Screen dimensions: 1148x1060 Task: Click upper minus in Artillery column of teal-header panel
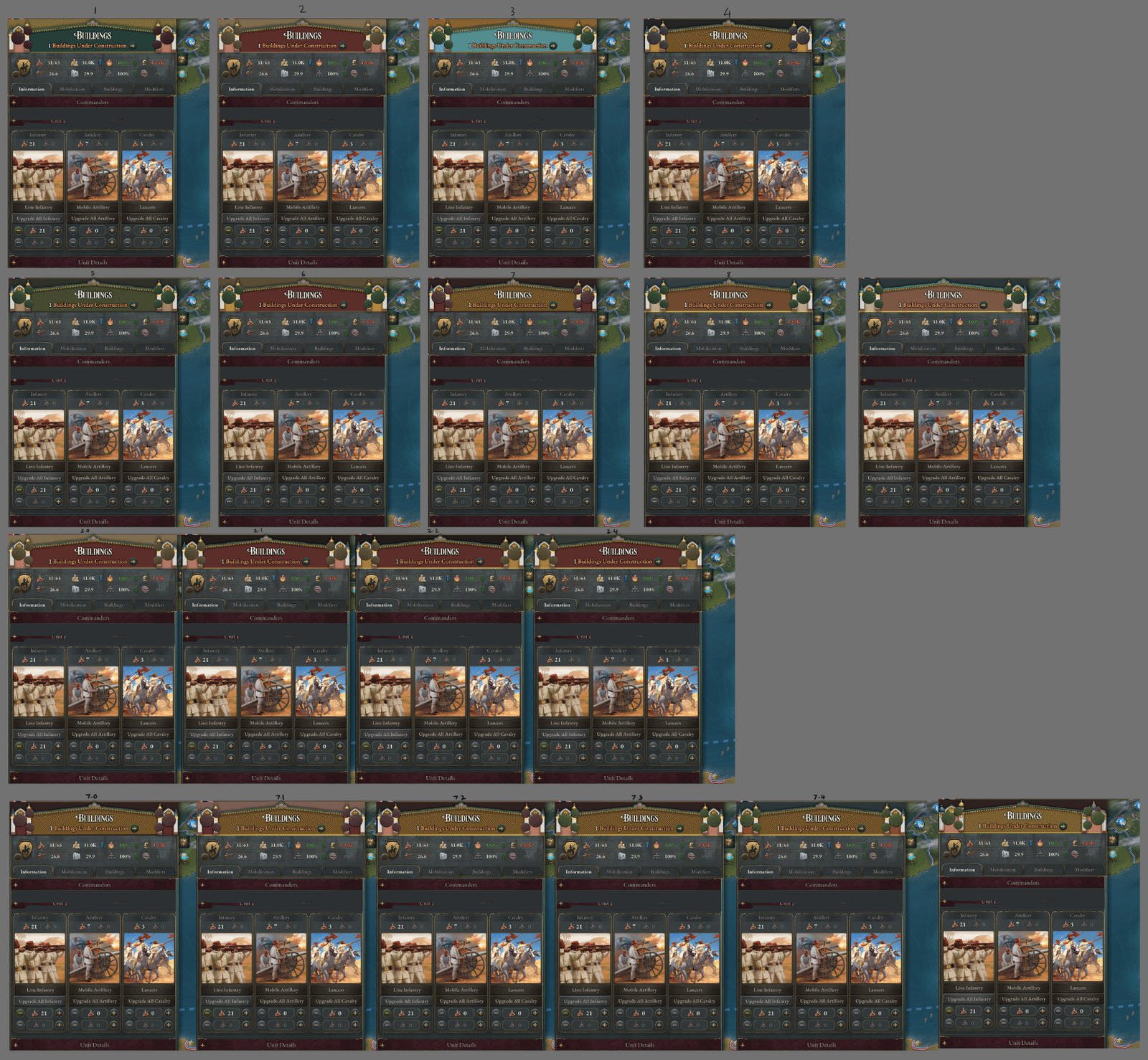pyautogui.click(x=494, y=231)
